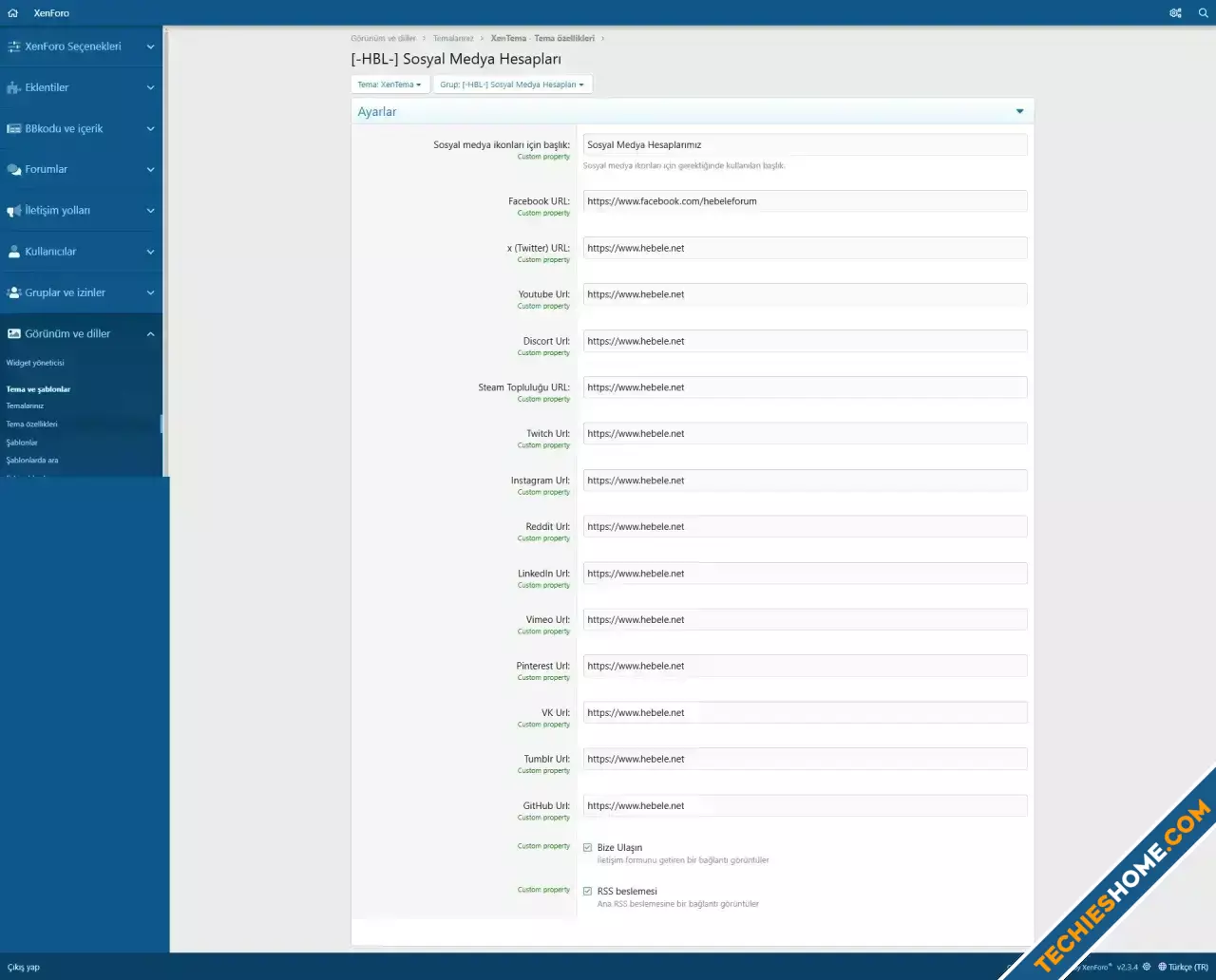Click the Sosyal medya başlık input field
The width and height of the screenshot is (1216, 980).
click(x=805, y=145)
